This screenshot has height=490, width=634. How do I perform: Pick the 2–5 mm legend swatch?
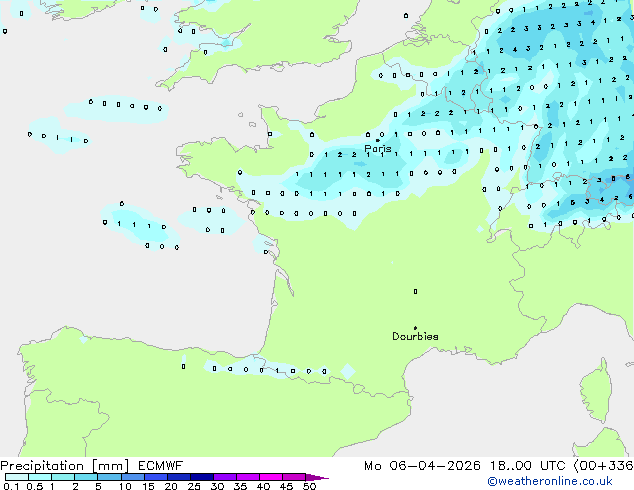pos(86,477)
